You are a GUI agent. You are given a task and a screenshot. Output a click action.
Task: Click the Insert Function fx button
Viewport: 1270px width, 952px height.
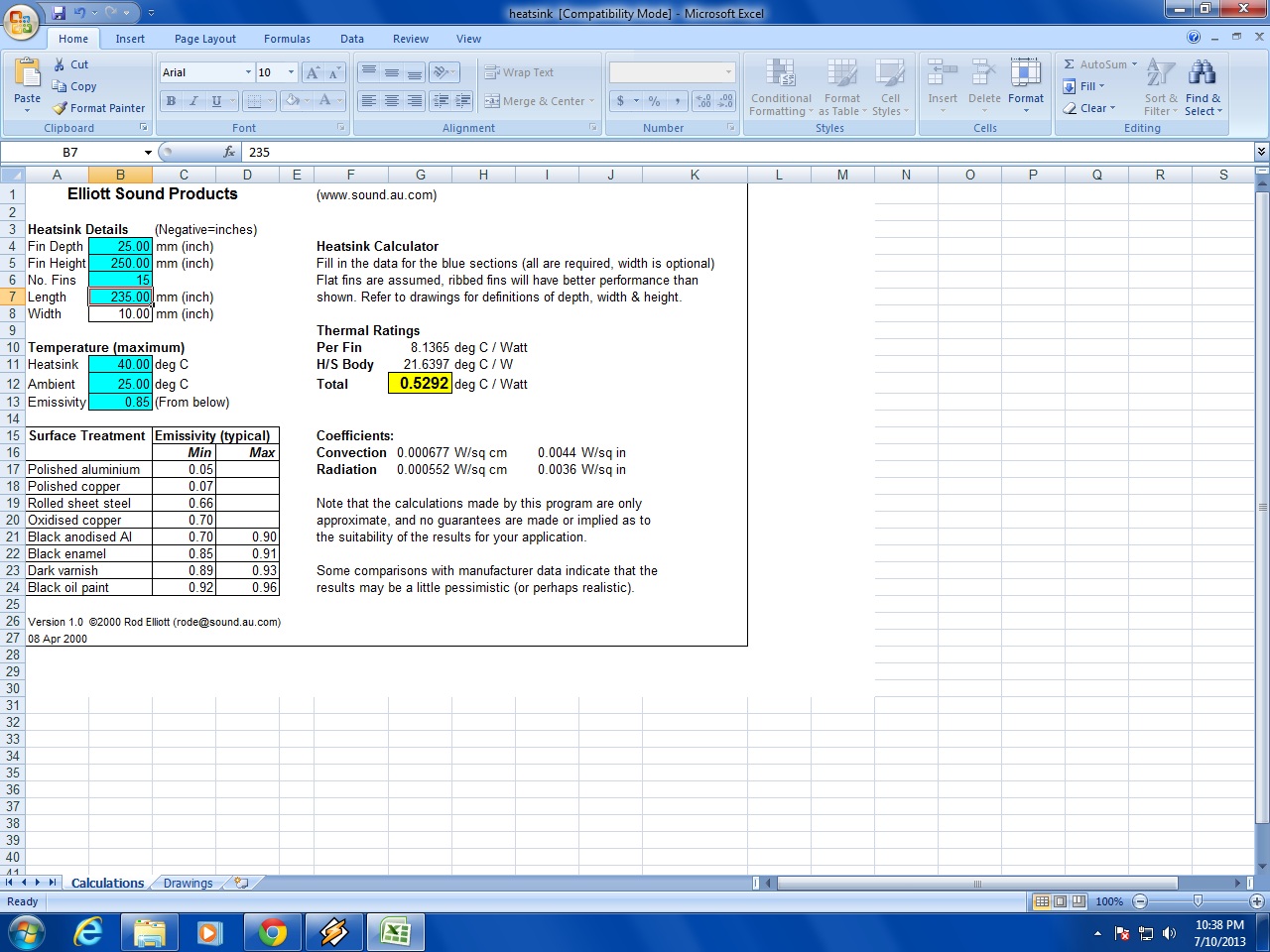click(229, 152)
